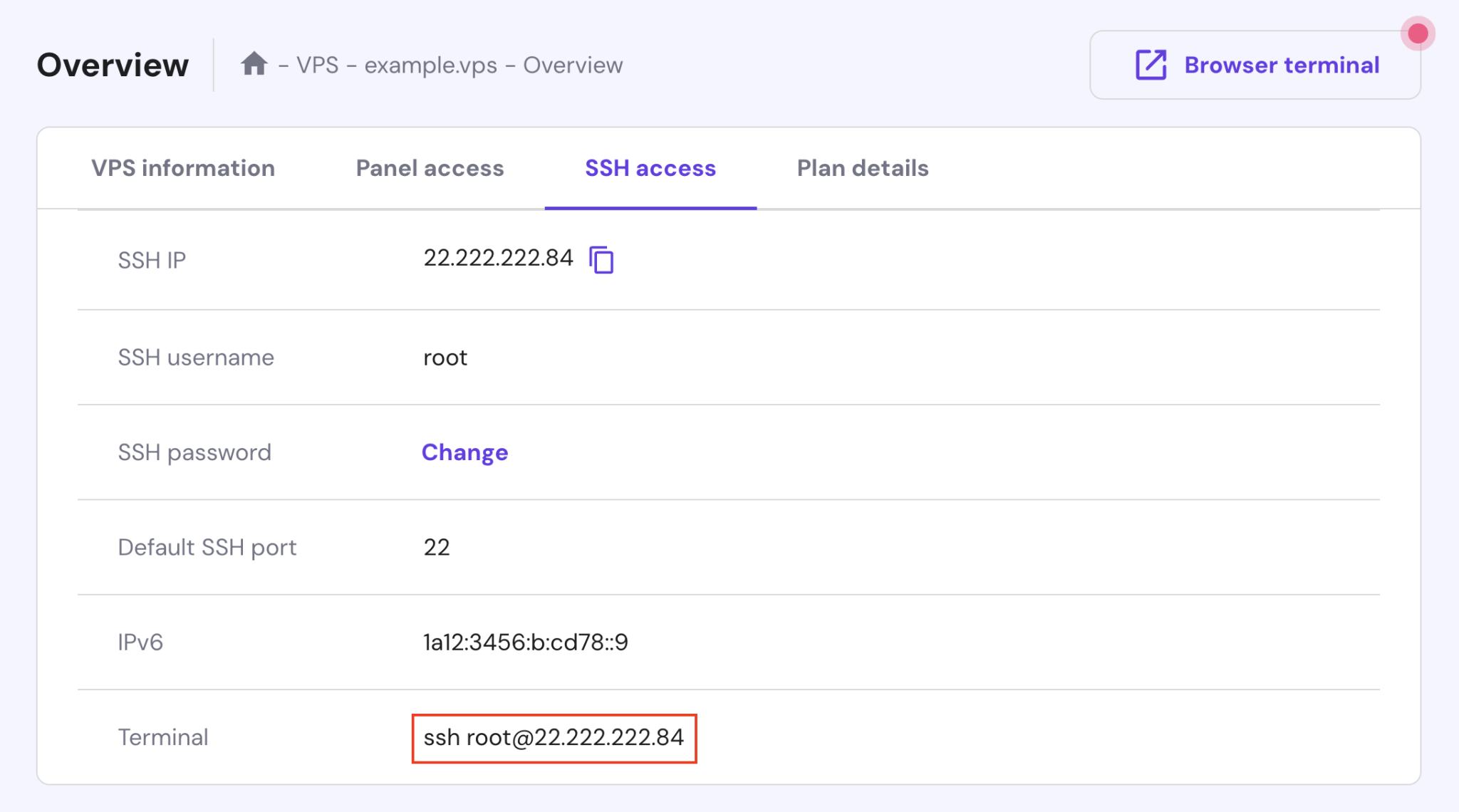This screenshot has height=812, width=1459.
Task: Click the external-link icon on Browser terminal
Action: [1151, 65]
